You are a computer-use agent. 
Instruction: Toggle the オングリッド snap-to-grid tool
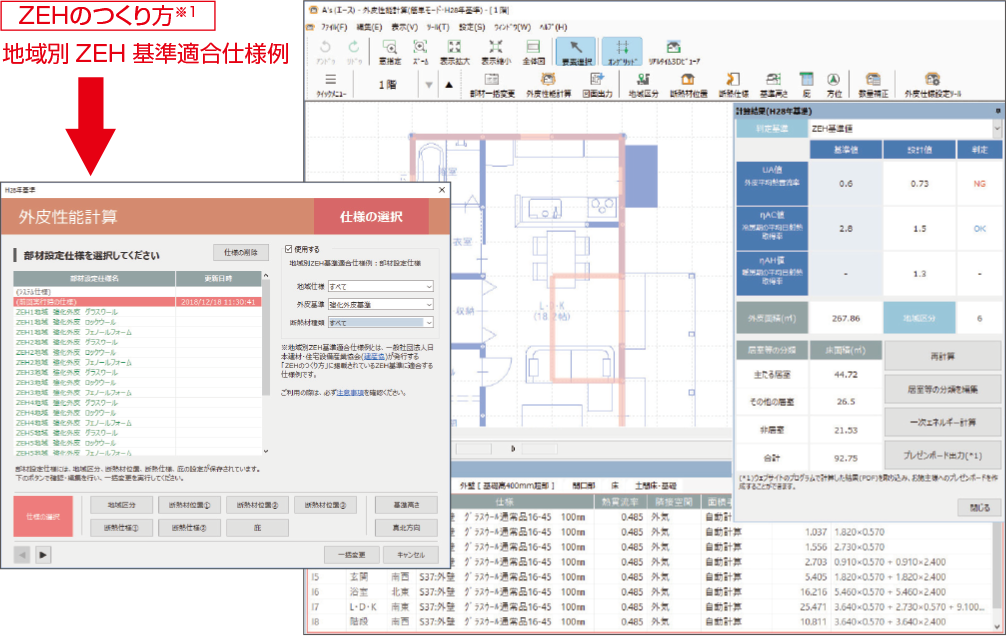click(x=622, y=51)
